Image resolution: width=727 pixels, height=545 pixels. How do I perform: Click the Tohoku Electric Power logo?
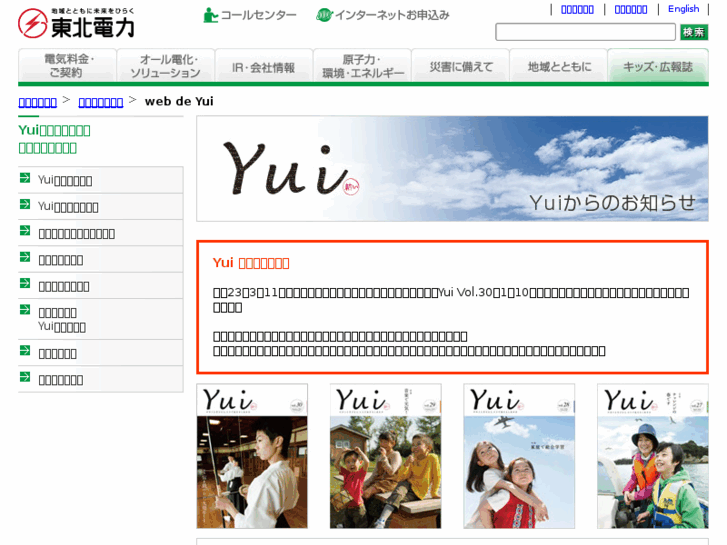[76, 23]
